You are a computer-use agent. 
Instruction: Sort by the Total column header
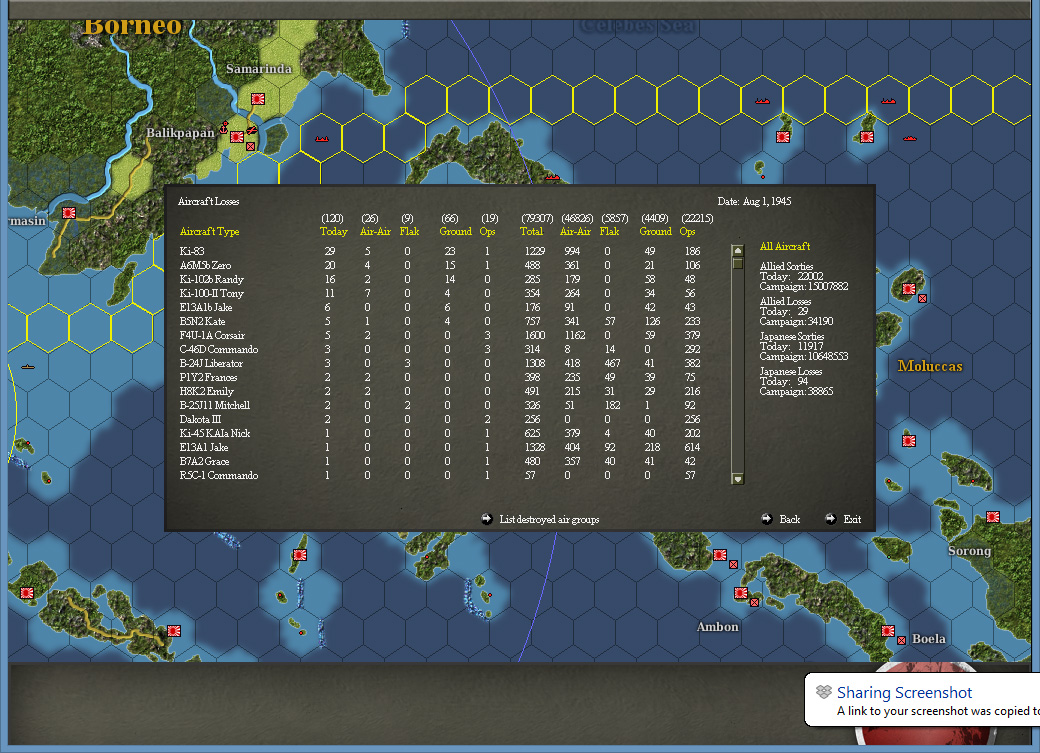(x=531, y=232)
